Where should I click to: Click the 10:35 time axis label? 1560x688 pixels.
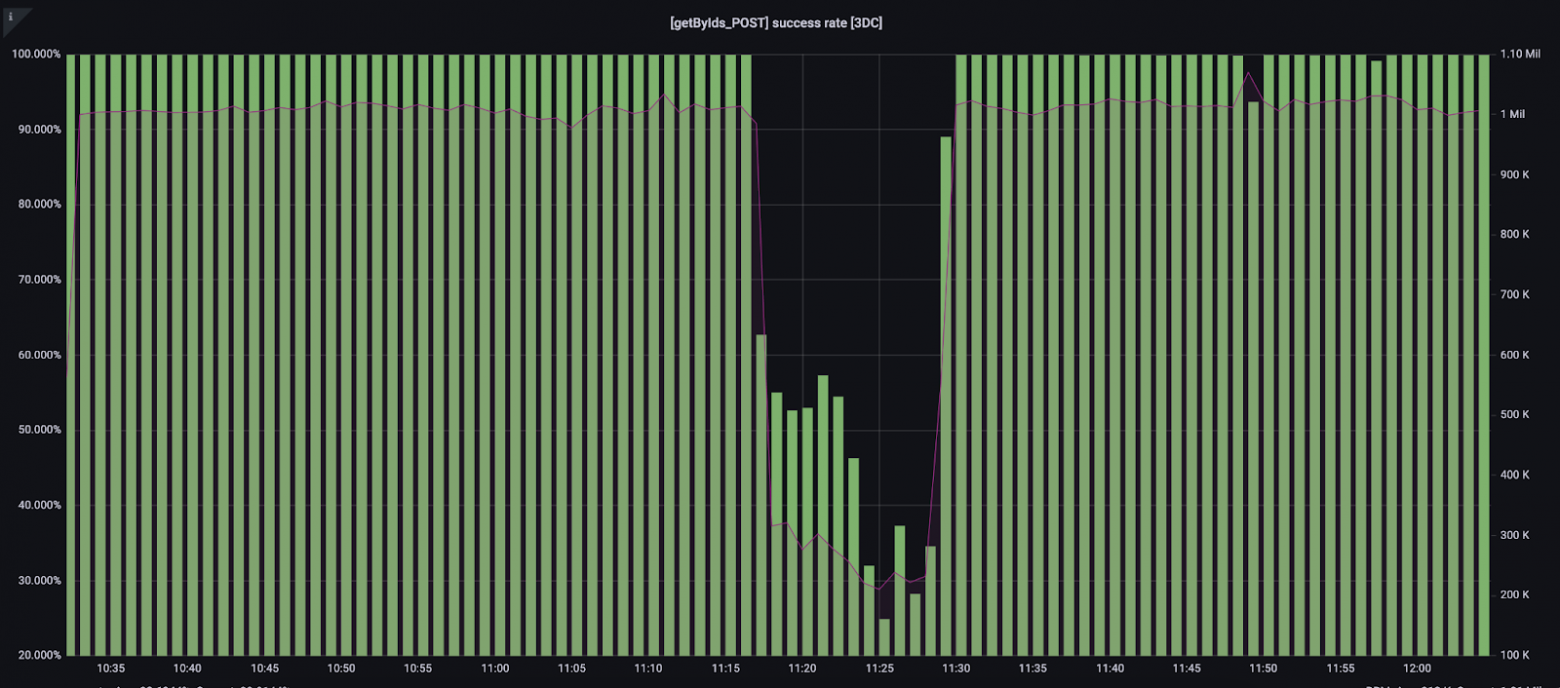click(x=111, y=668)
